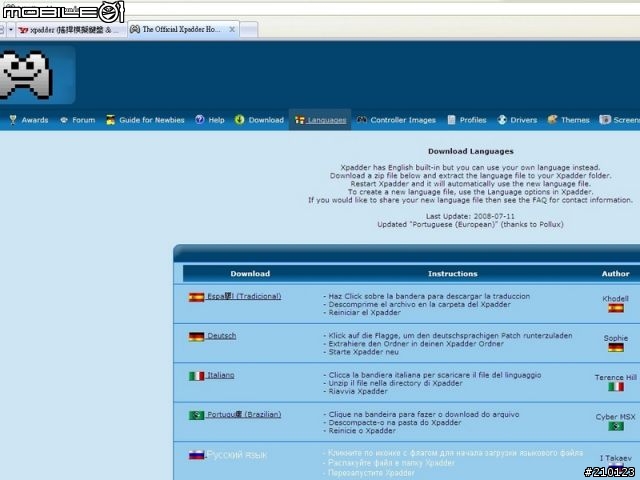Click author name Cyber MSX
The image size is (640, 480).
click(616, 417)
